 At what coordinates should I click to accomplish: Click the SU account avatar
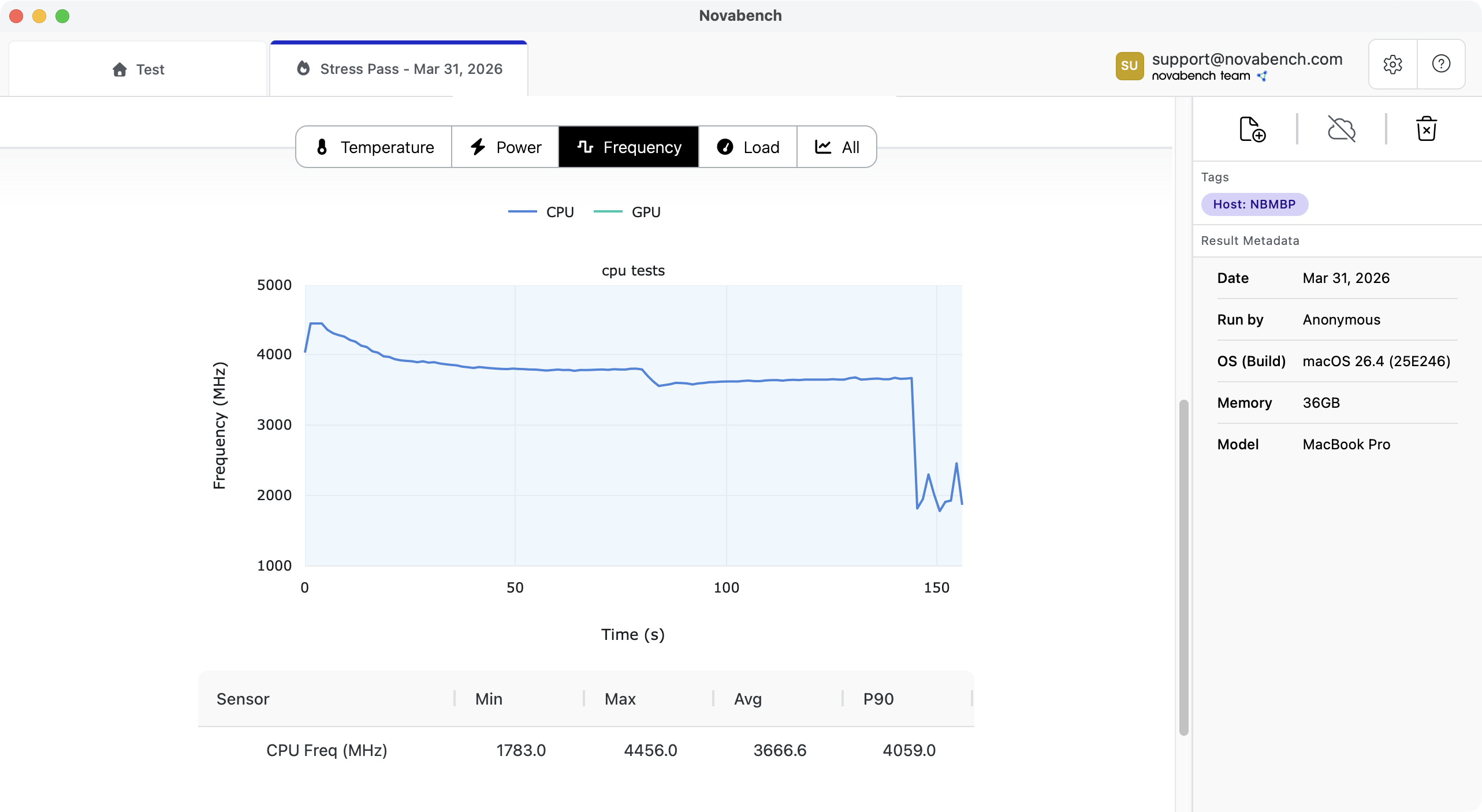click(1130, 65)
